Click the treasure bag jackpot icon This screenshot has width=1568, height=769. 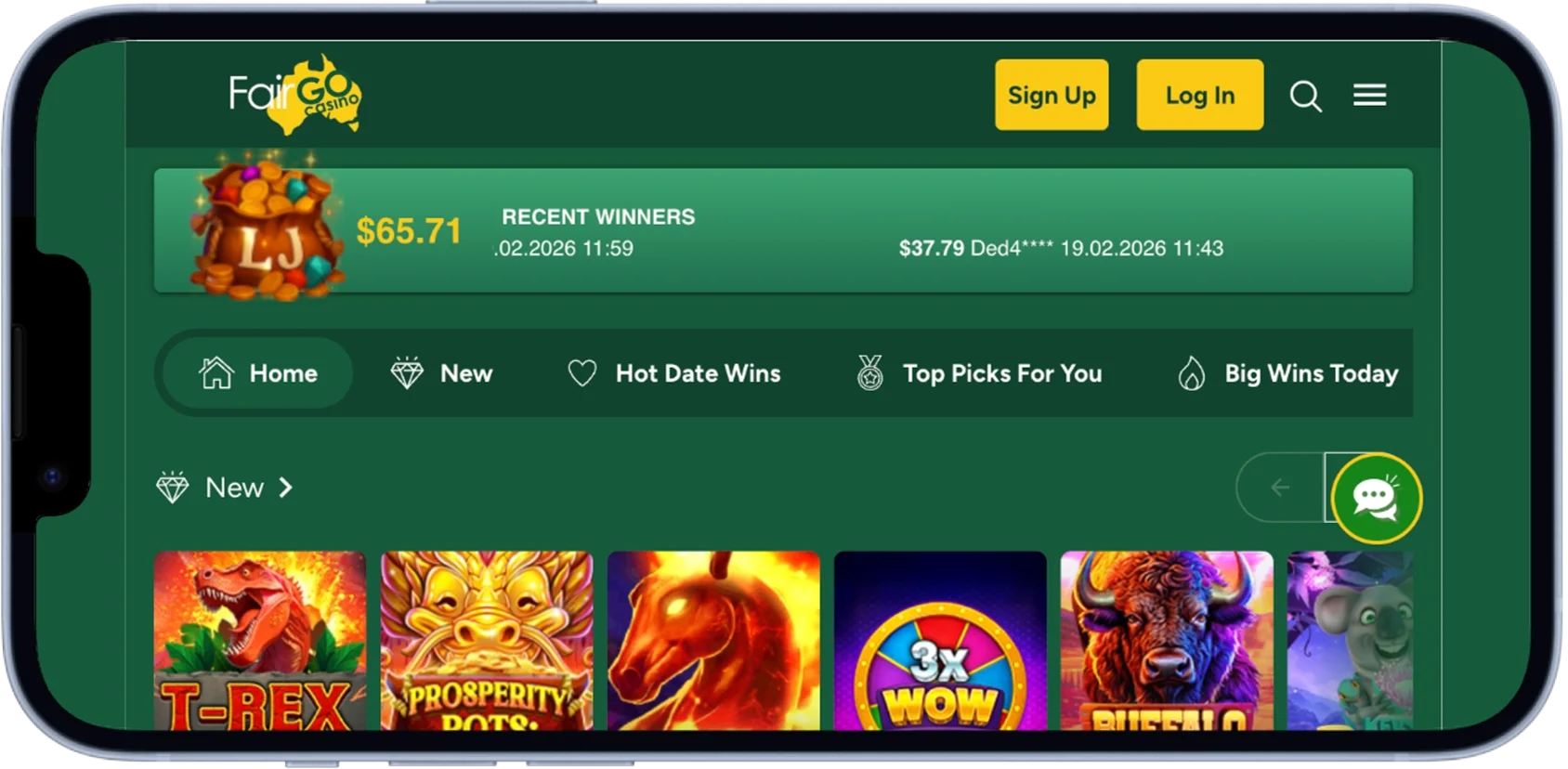point(267,228)
